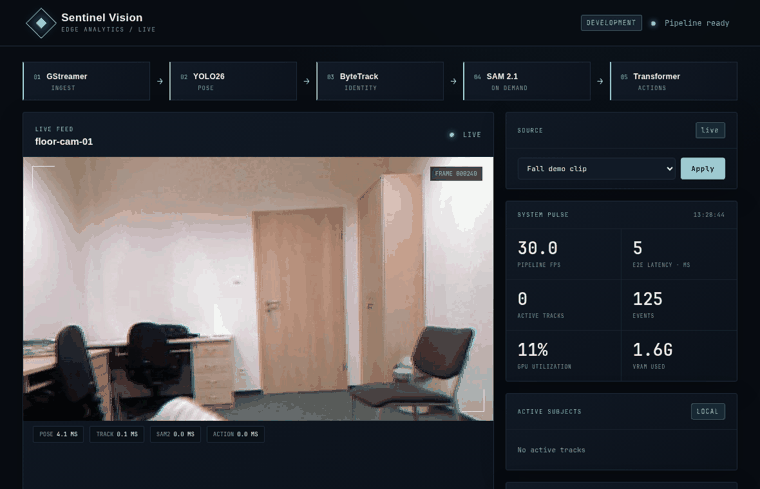Screen dimensions: 760x489
Task: Click the Pipeline ready status indicator
Action: 690,23
